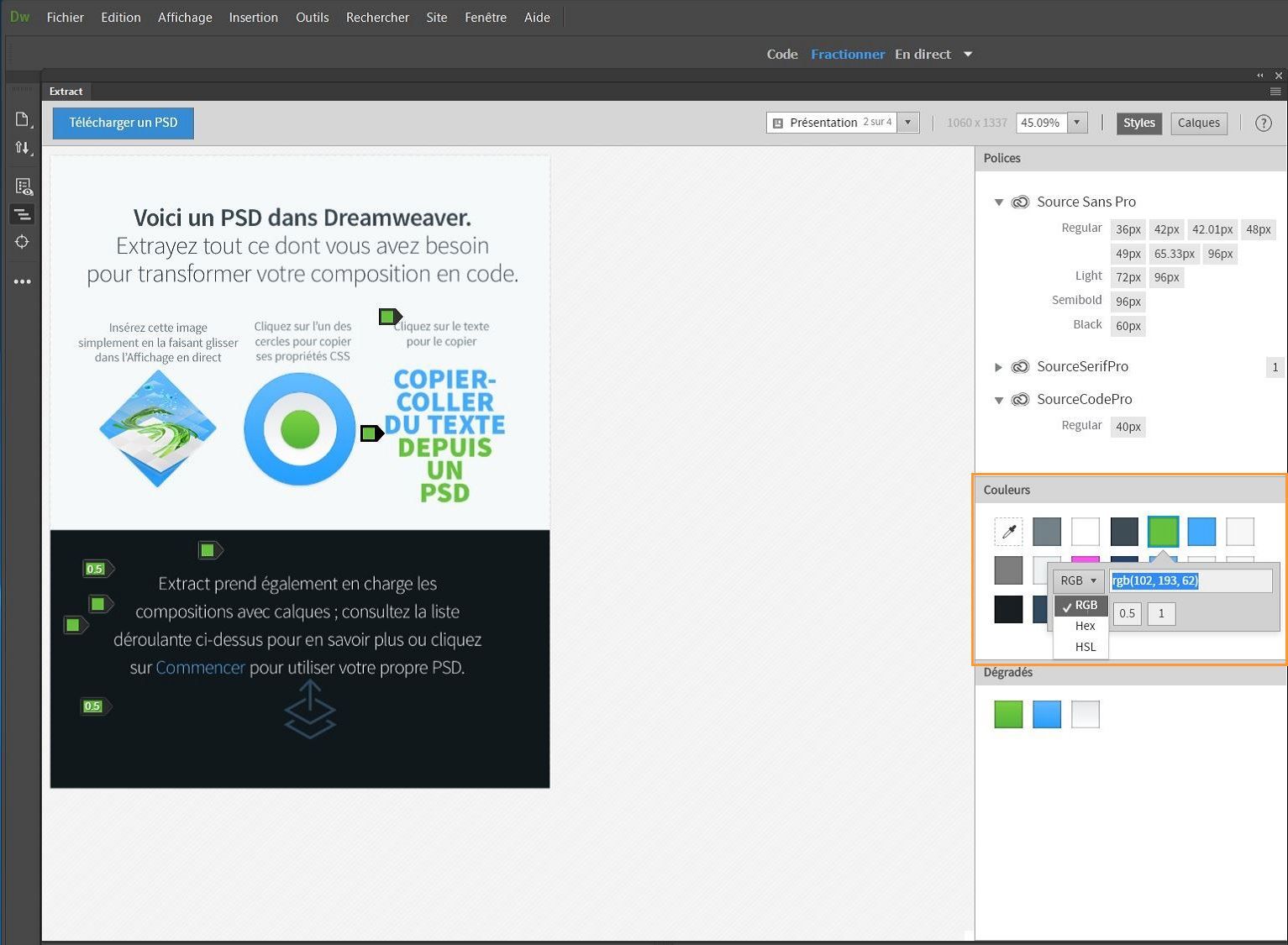This screenshot has height=945, width=1288.
Task: Select the green gradient swatch under Dégradés
Action: pos(1008,714)
